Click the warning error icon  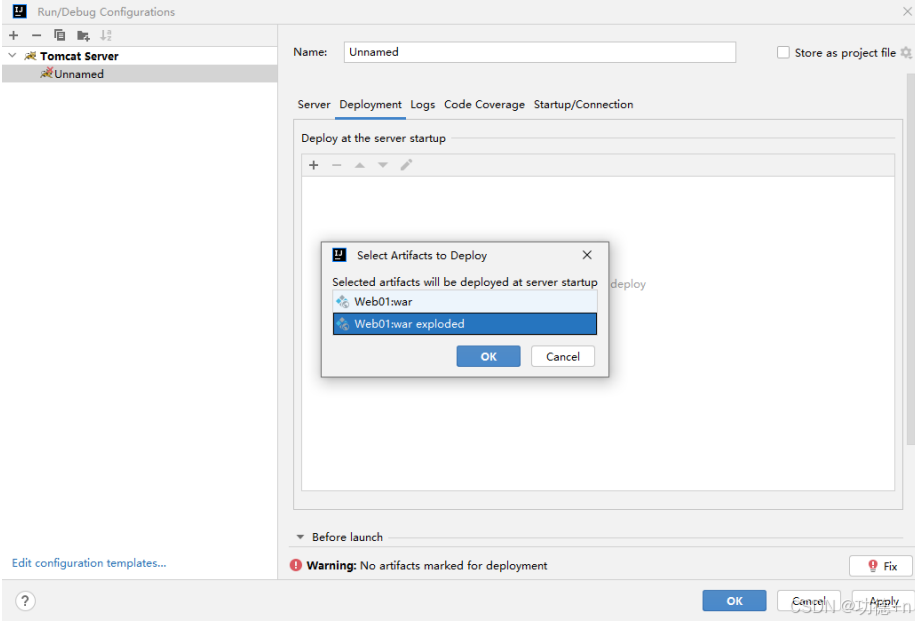296,565
